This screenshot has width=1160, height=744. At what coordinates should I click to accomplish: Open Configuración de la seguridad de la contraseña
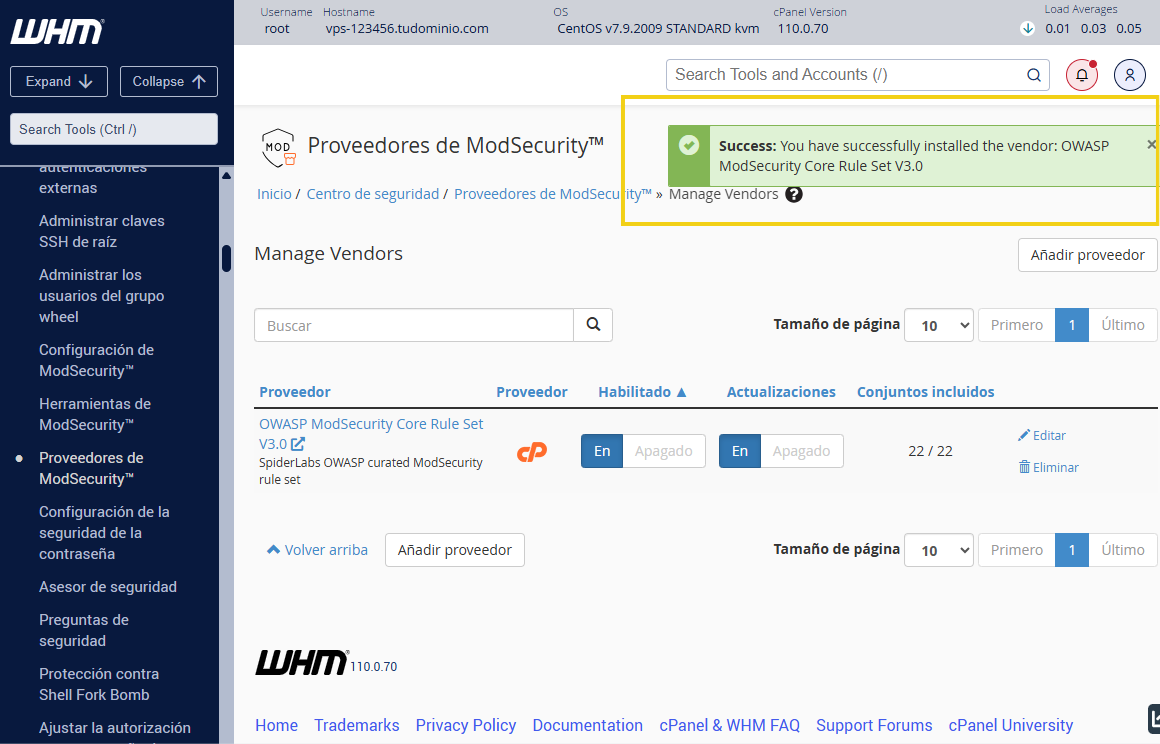[x=104, y=532]
